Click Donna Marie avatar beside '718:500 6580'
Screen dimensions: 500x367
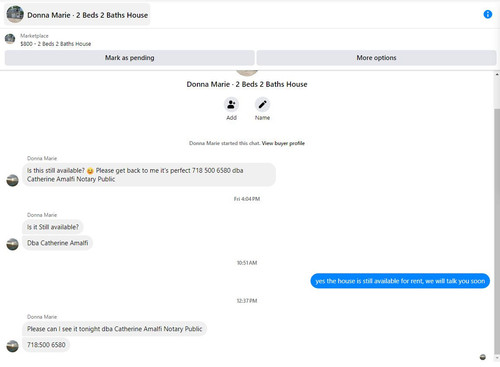[x=13, y=346]
